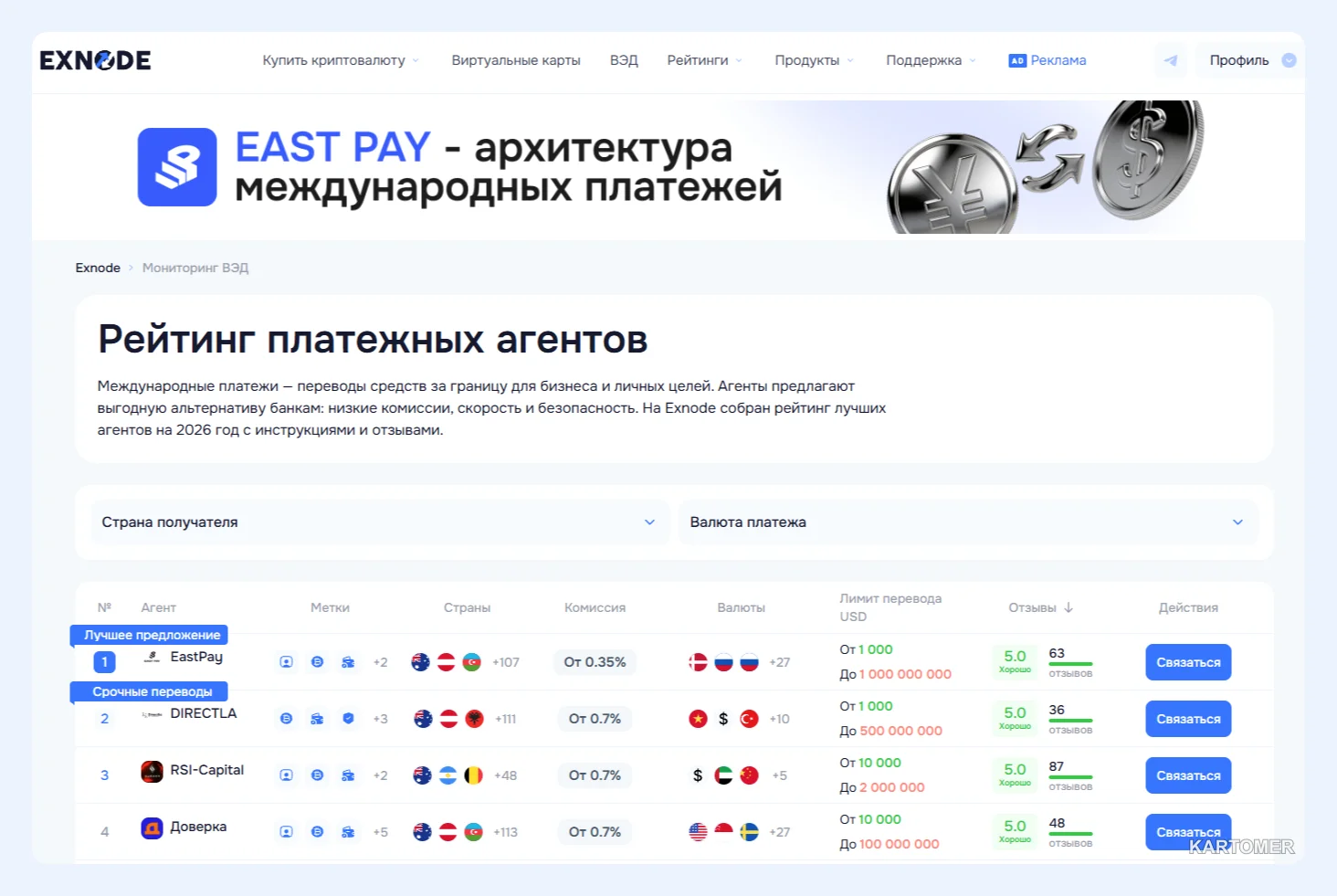1337x896 pixels.
Task: Click the AD badge icon beside Реклама
Action: pyautogui.click(x=1017, y=60)
